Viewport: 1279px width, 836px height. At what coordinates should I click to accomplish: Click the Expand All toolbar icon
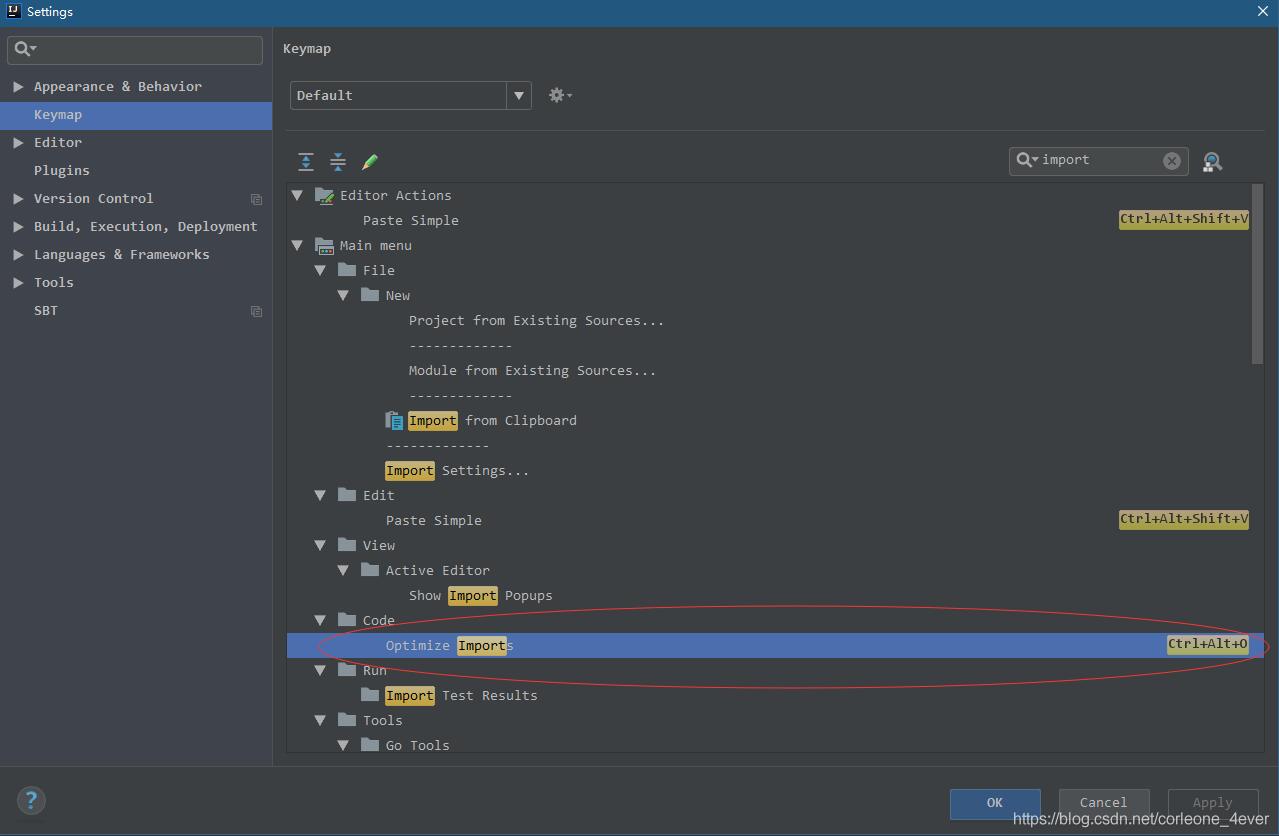[x=306, y=162]
